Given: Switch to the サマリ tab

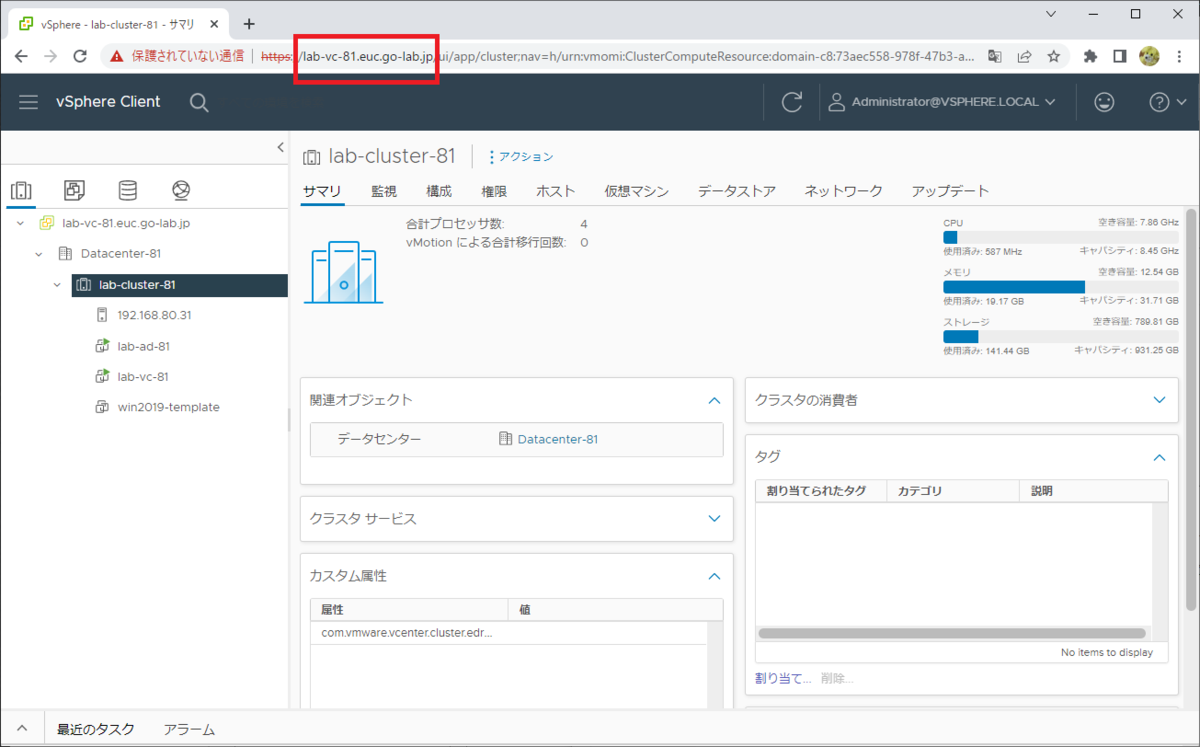Looking at the screenshot, I should pos(322,191).
